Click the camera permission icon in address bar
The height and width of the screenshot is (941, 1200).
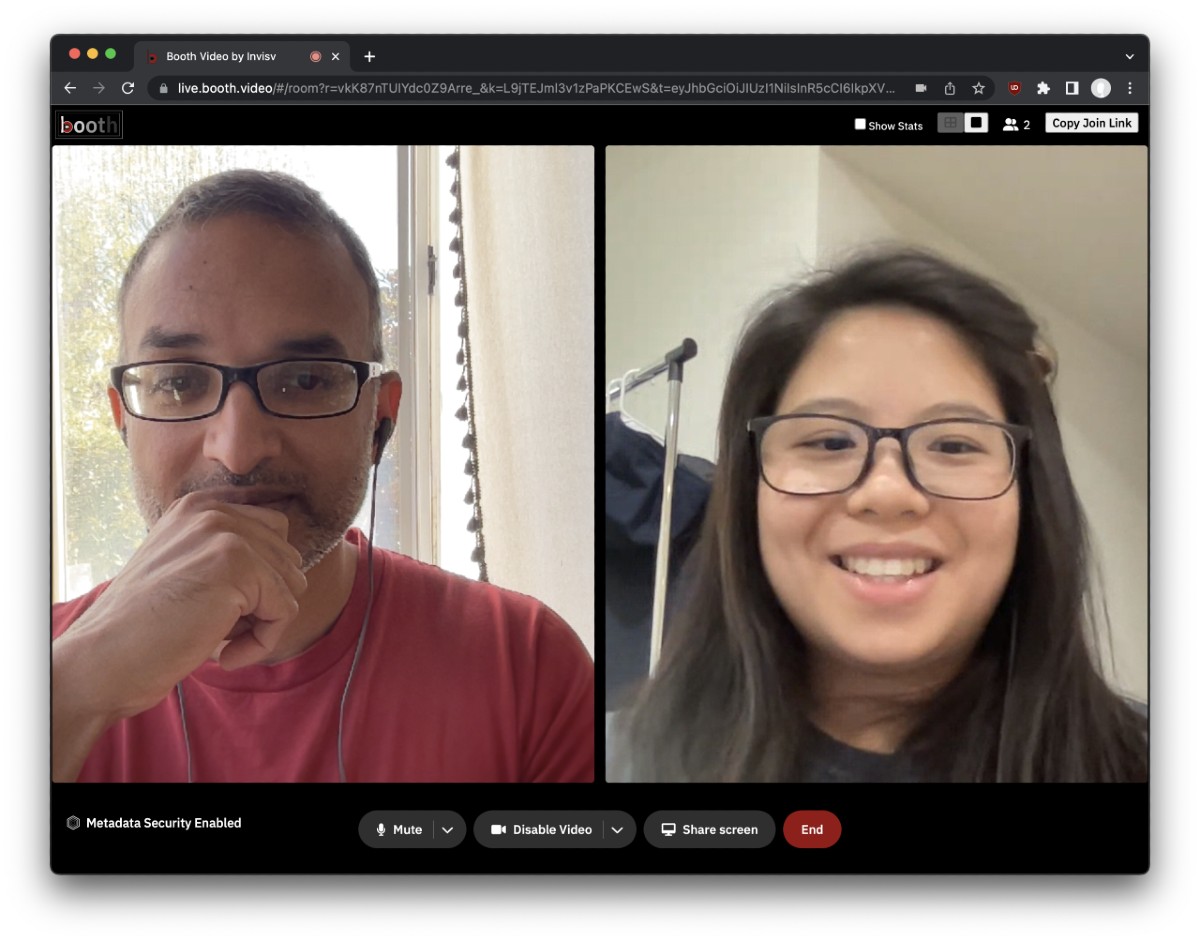pyautogui.click(x=920, y=88)
